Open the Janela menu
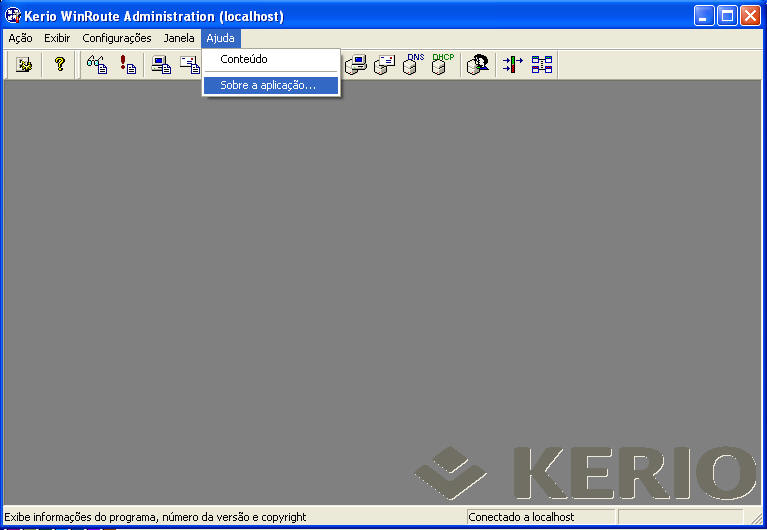 [x=179, y=38]
